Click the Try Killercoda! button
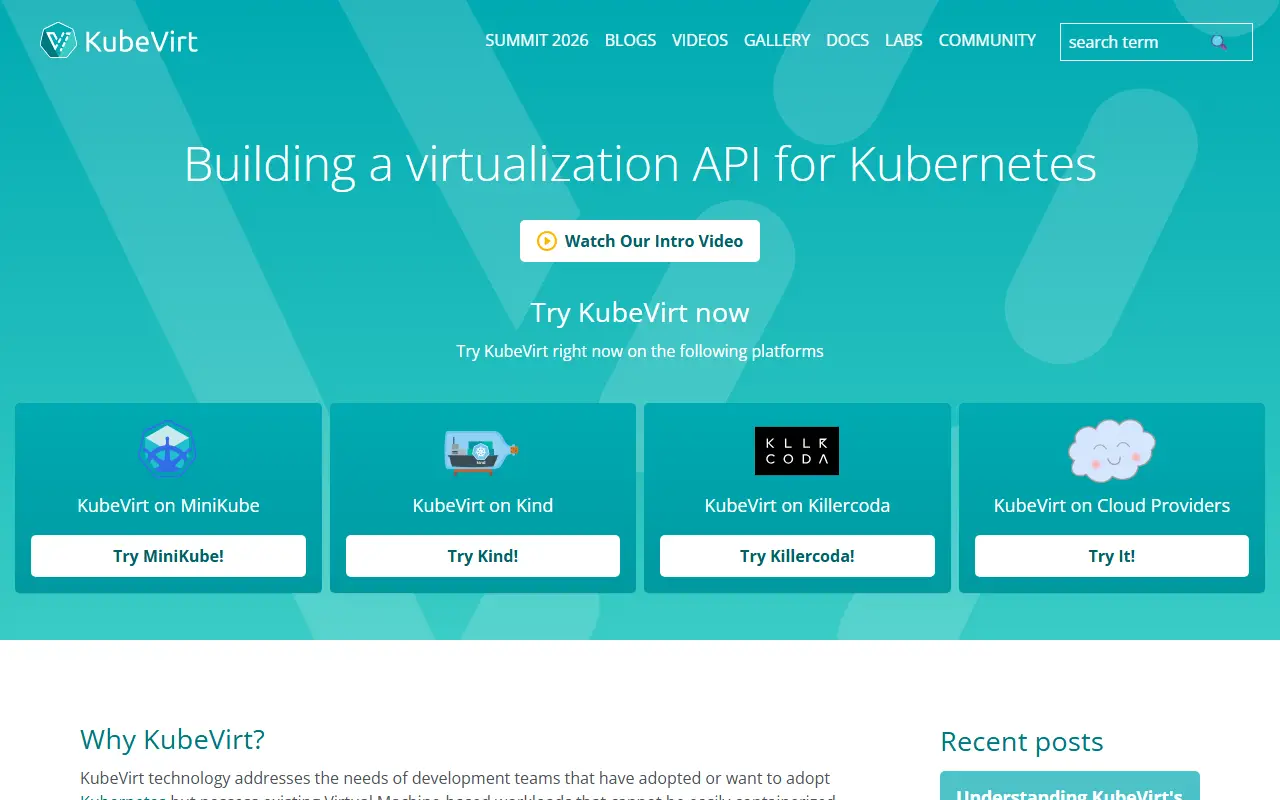The height and width of the screenshot is (800, 1280). click(x=797, y=556)
